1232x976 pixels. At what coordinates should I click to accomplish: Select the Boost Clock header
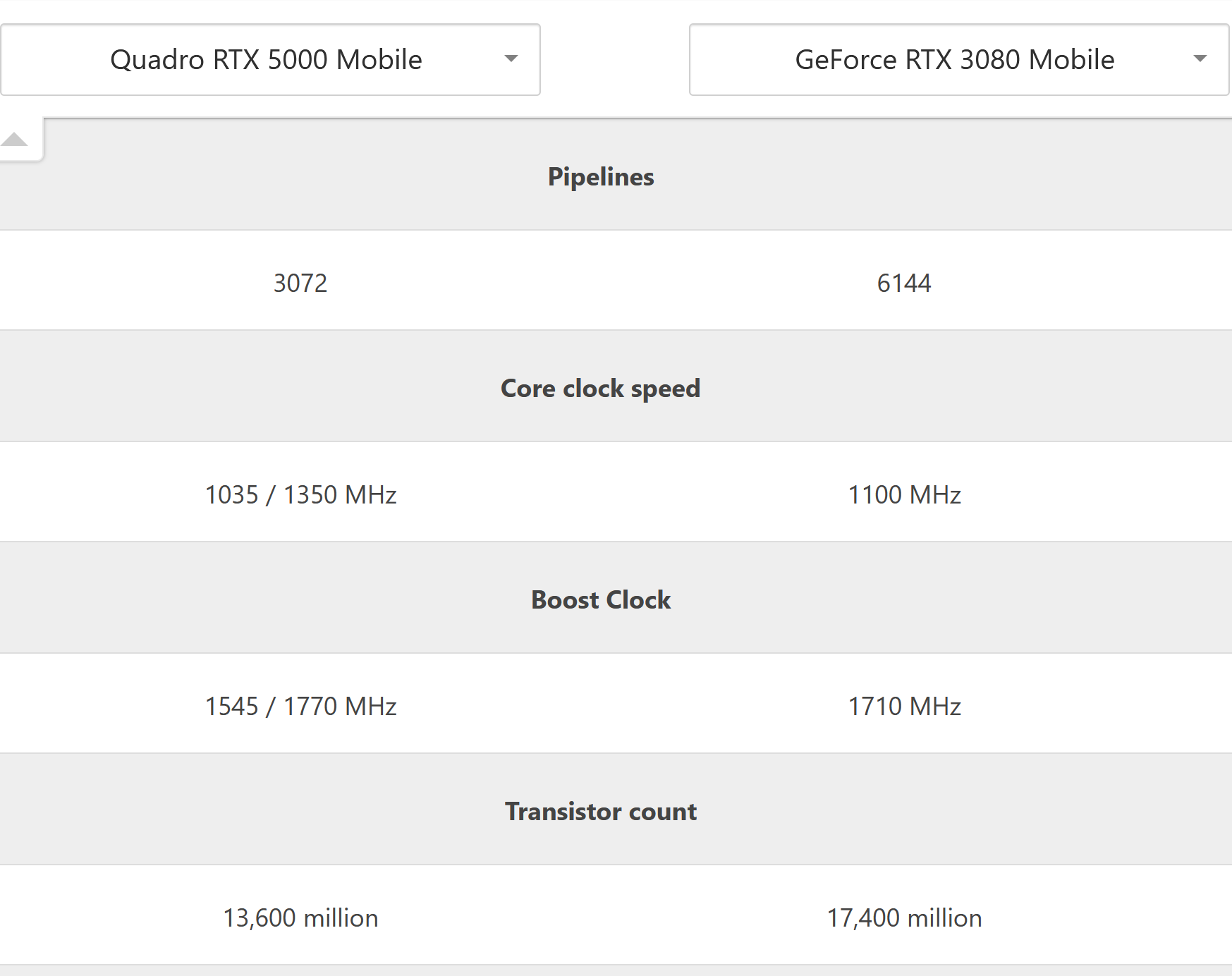601,600
